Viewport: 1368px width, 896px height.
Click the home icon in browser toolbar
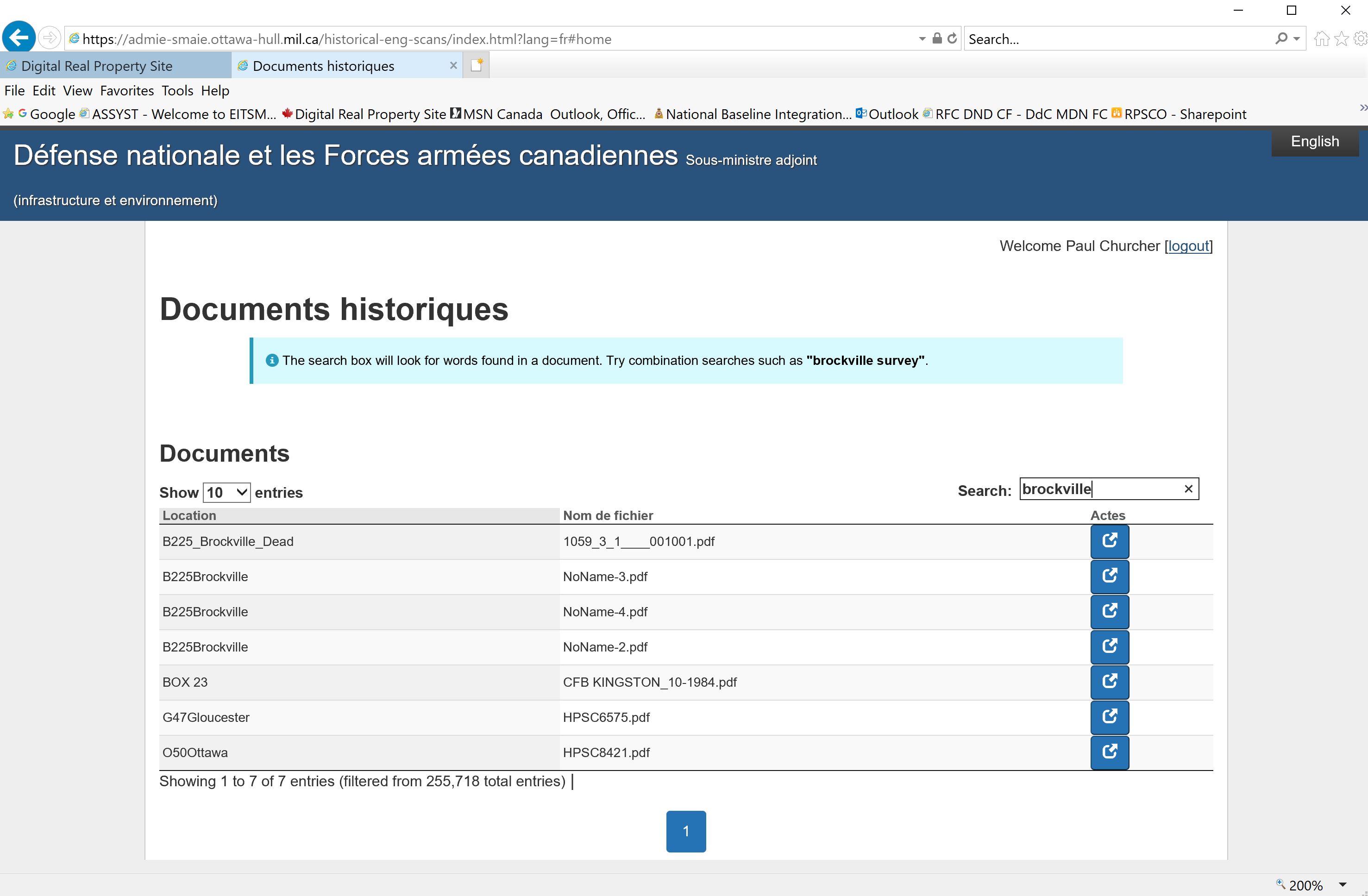tap(1321, 39)
